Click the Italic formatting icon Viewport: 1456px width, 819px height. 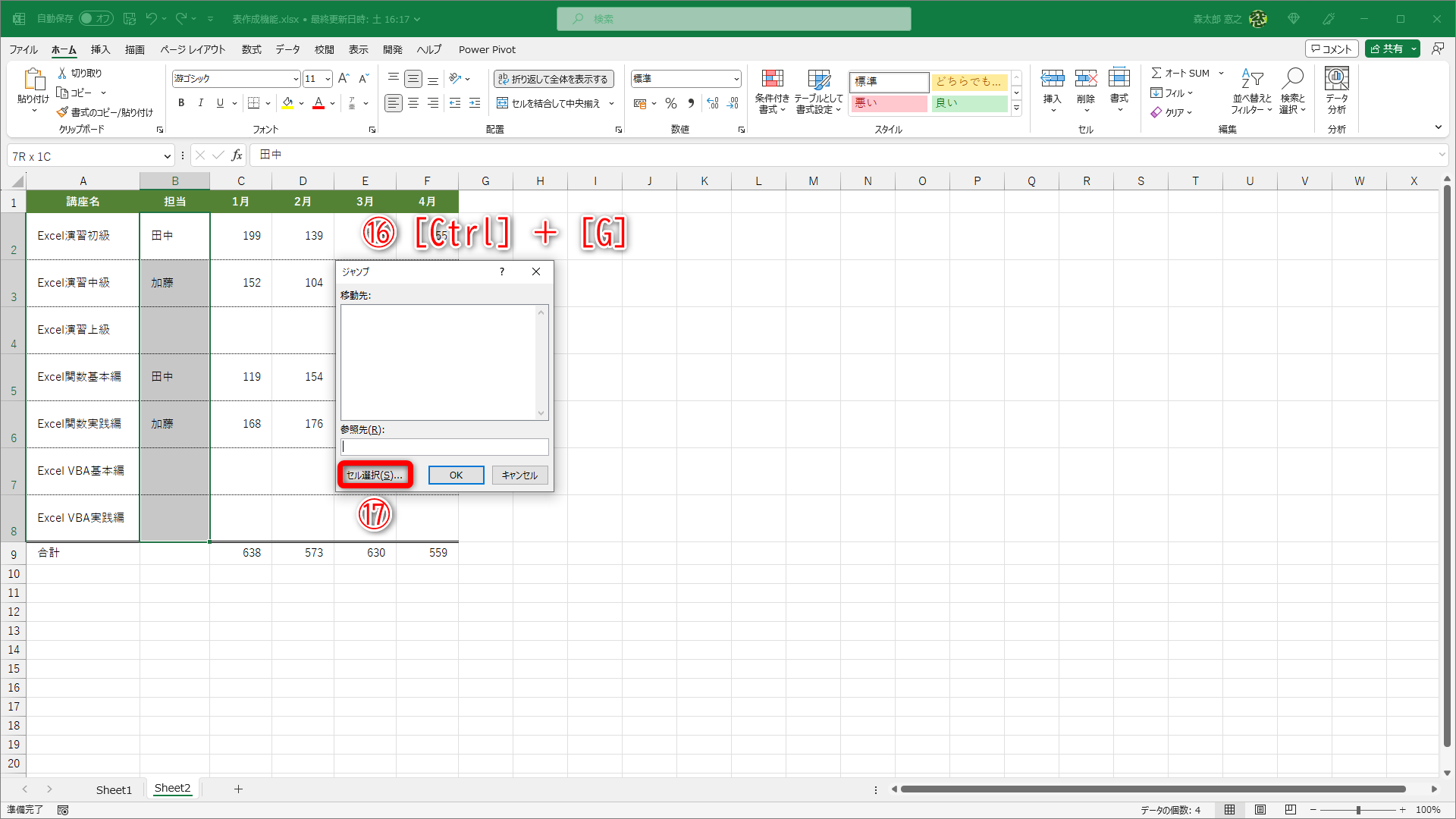tap(200, 103)
